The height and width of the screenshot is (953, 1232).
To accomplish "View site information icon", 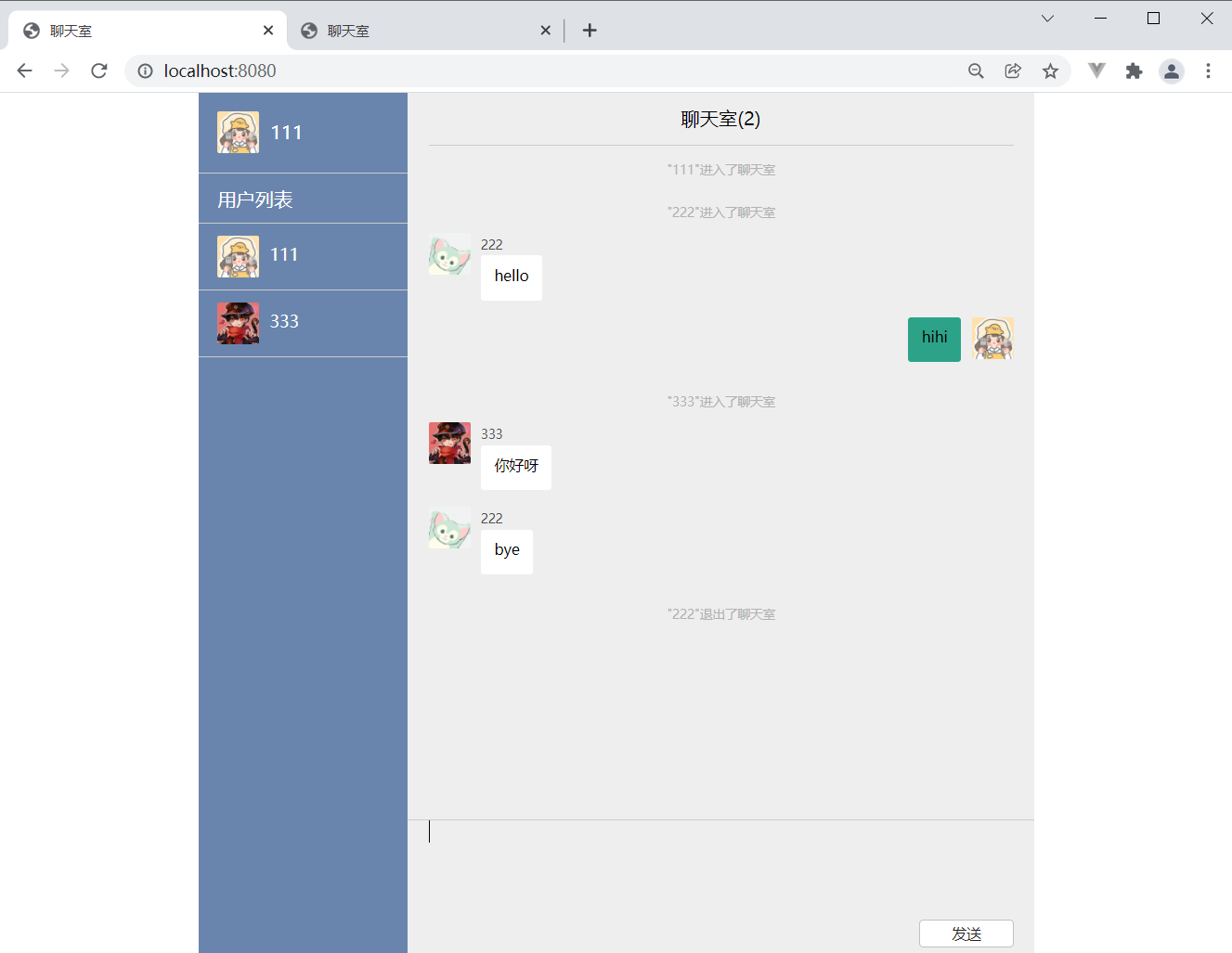I will (x=145, y=71).
